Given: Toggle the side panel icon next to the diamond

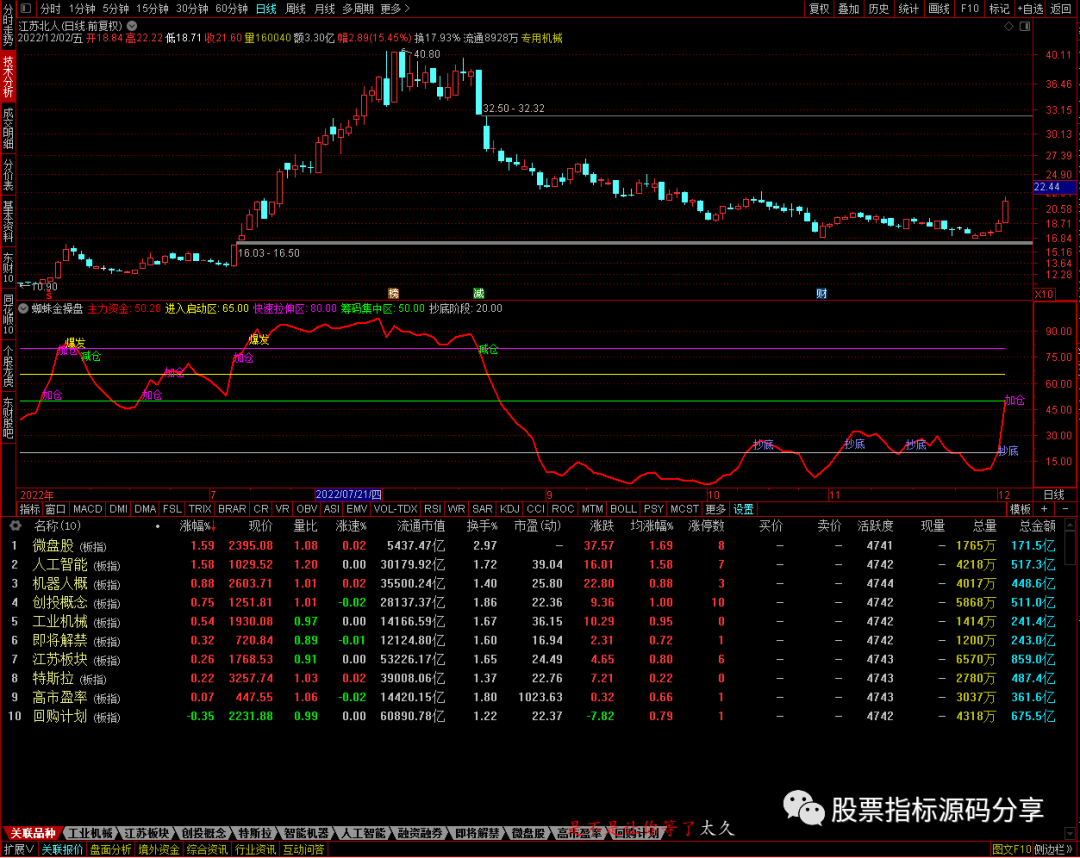Looking at the screenshot, I should [1025, 26].
